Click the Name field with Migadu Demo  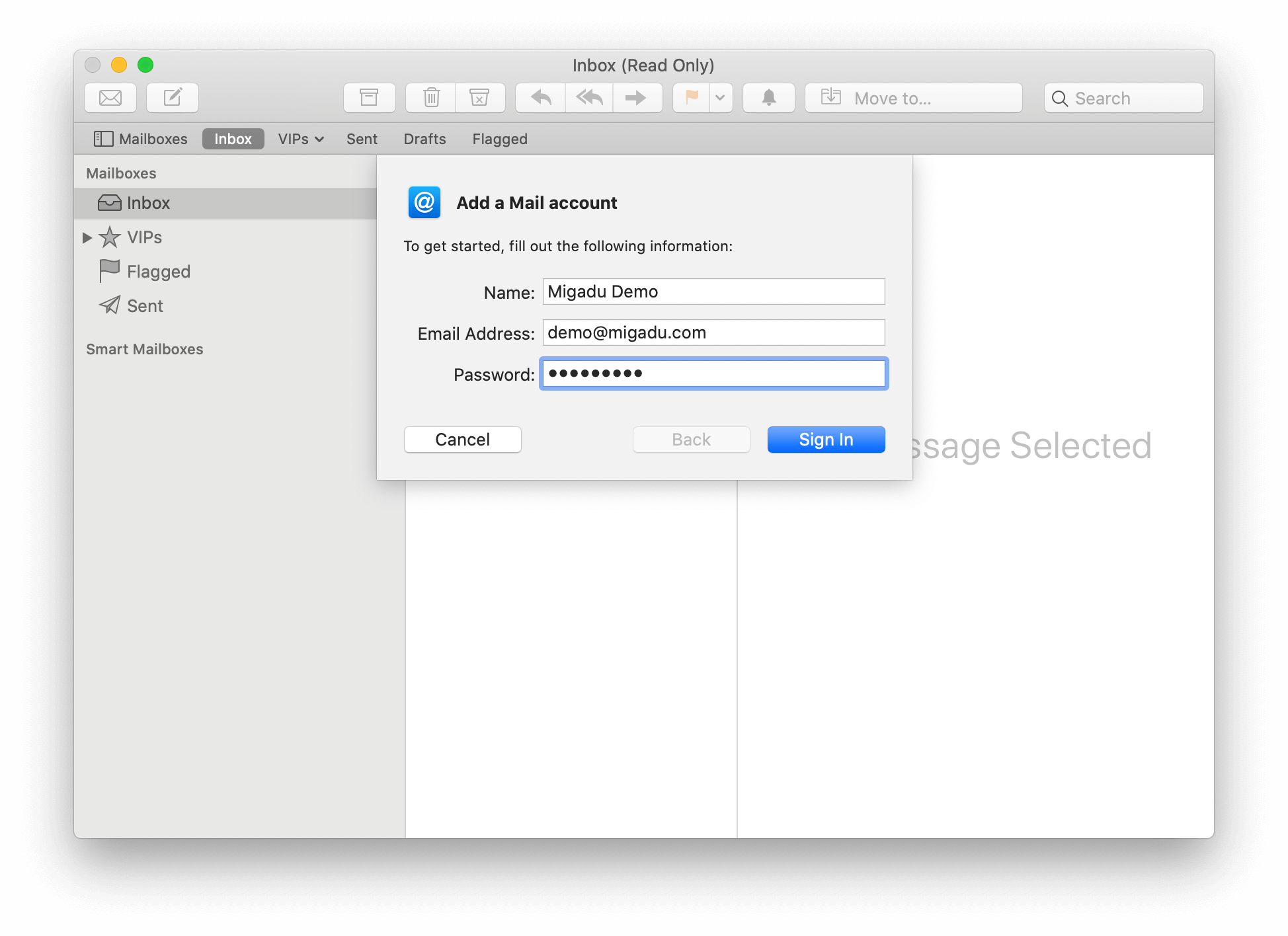pos(713,292)
